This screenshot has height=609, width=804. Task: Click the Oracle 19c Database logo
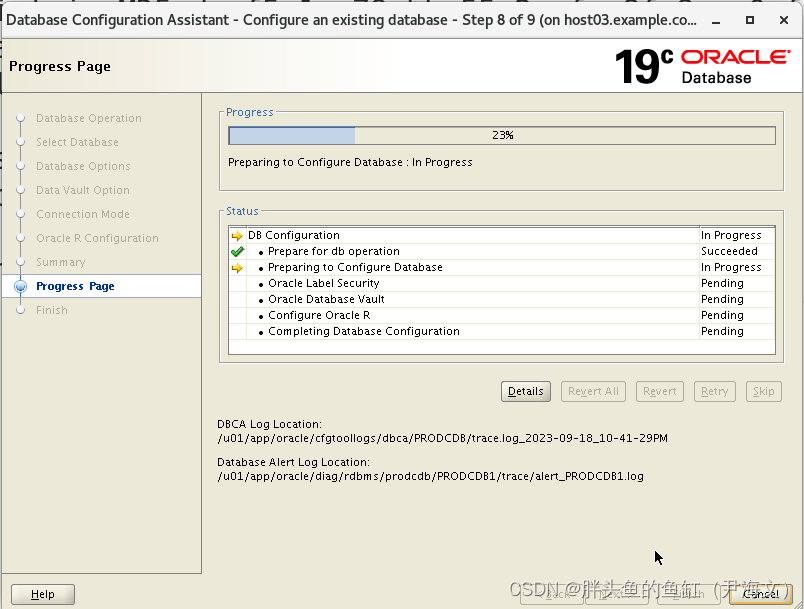pyautogui.click(x=702, y=67)
